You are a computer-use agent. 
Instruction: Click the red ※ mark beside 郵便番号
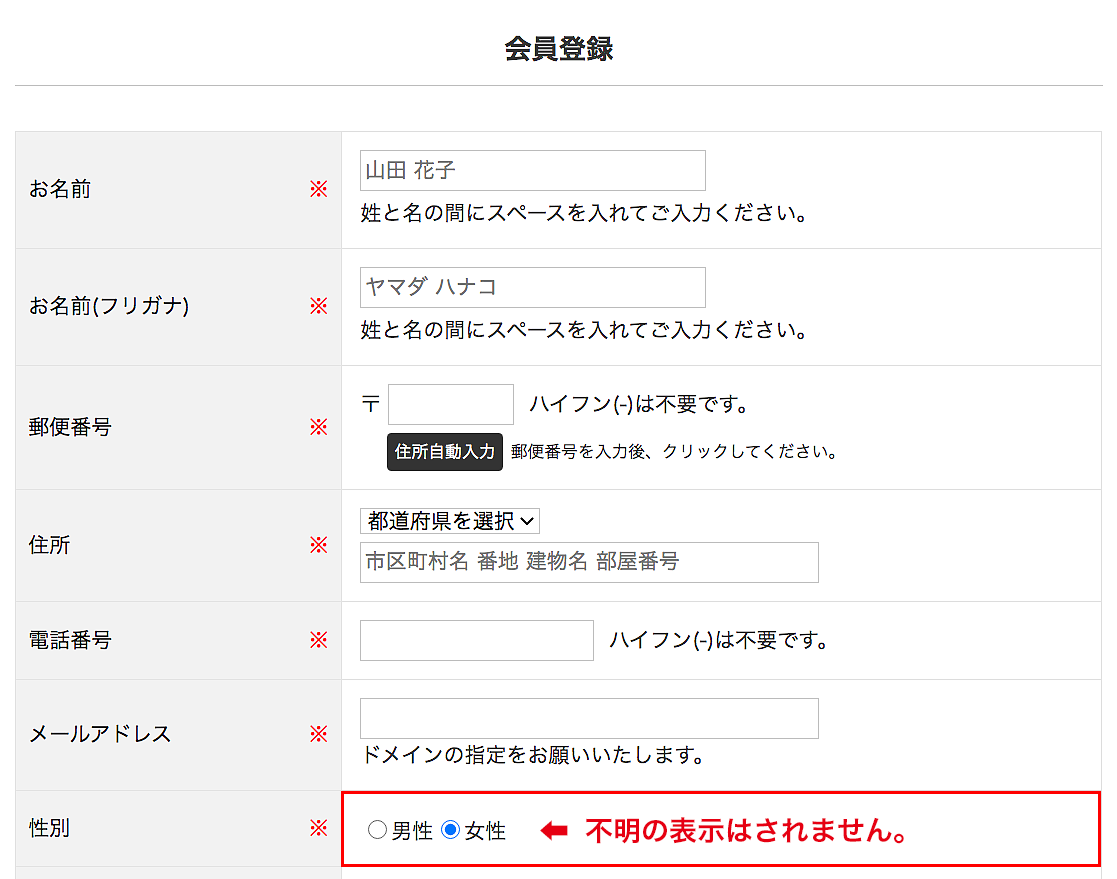pos(318,427)
